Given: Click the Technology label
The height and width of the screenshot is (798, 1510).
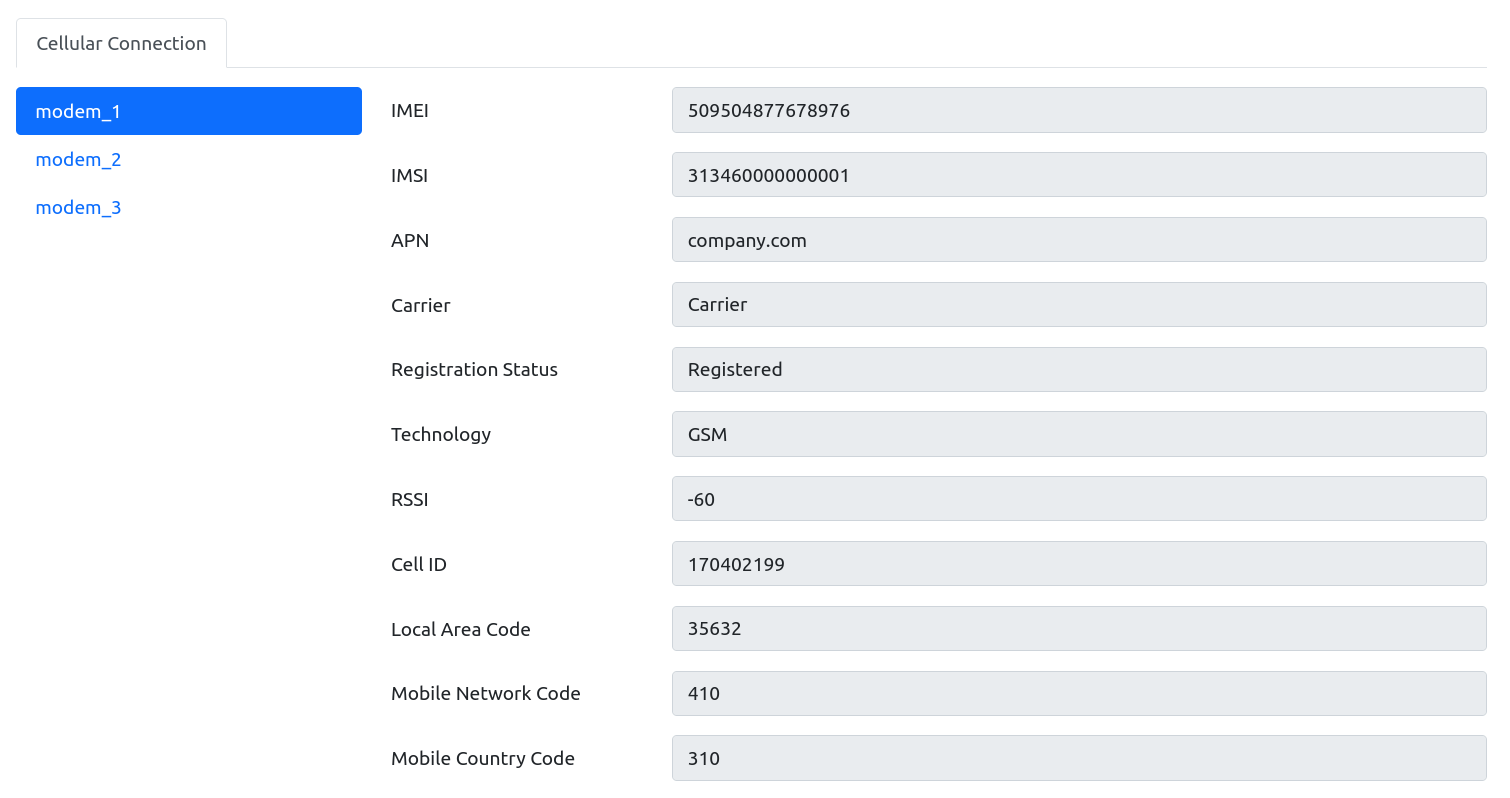Looking at the screenshot, I should pos(441,434).
